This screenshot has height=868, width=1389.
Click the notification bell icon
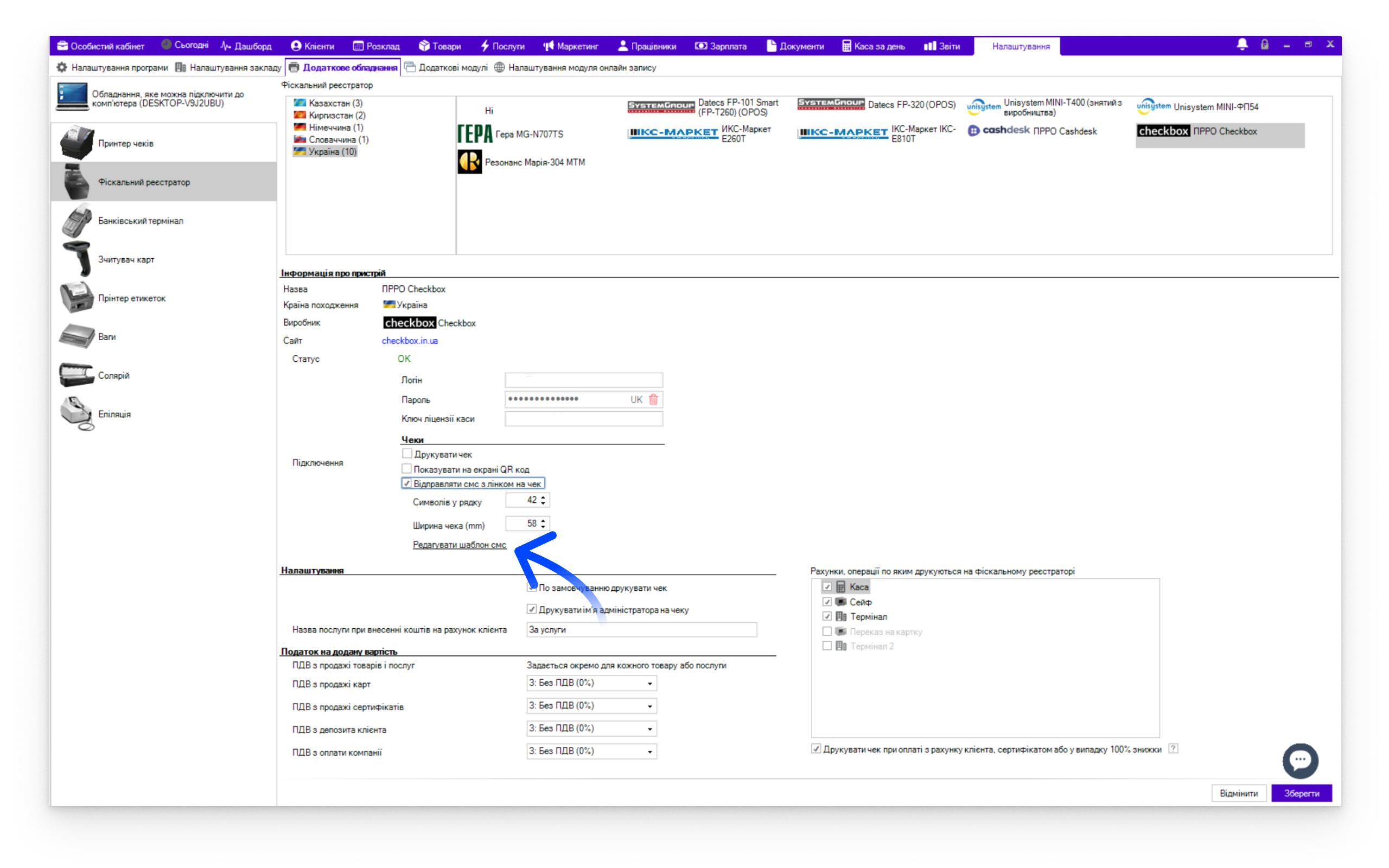(x=1242, y=45)
